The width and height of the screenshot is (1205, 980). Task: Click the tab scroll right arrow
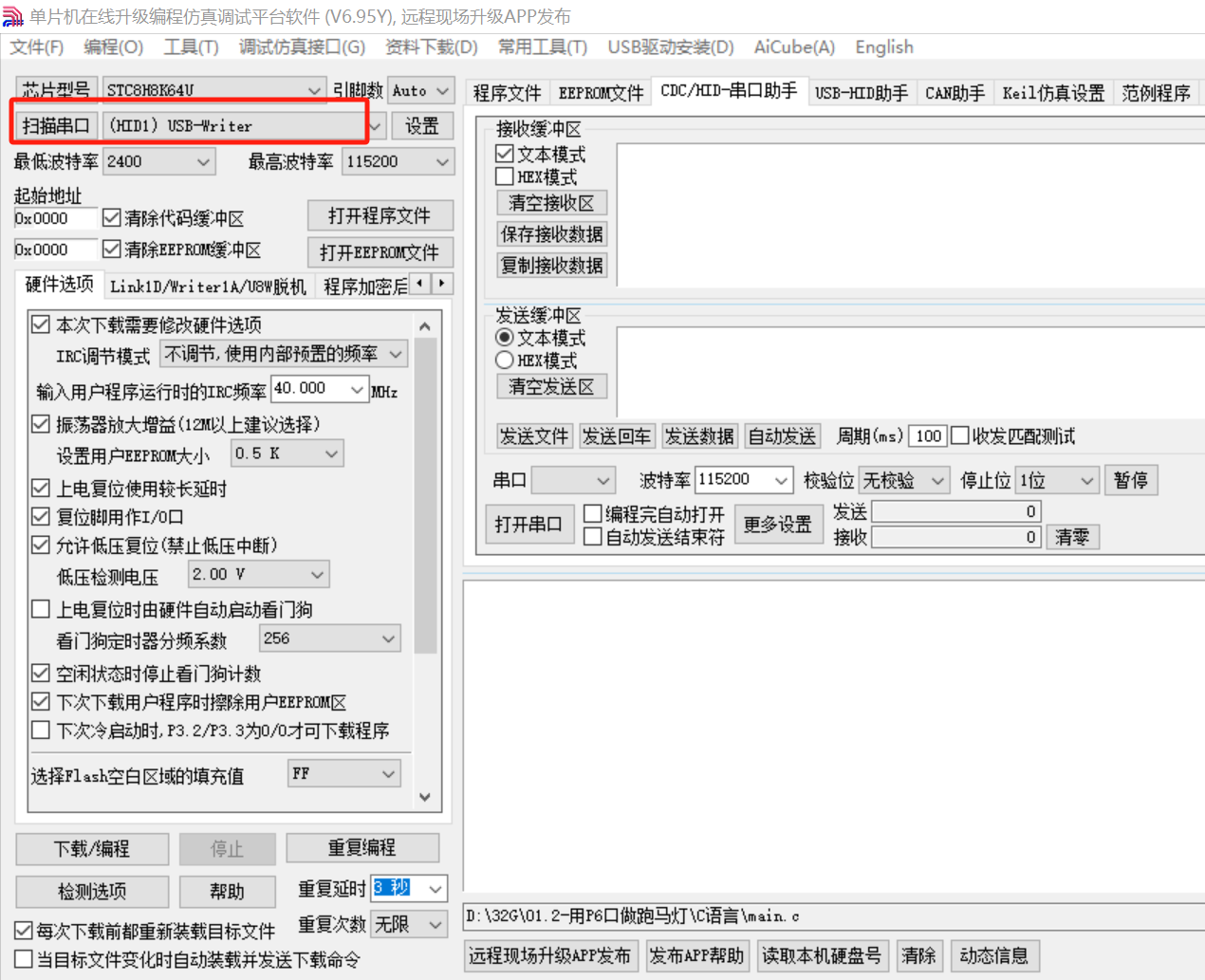(x=442, y=284)
